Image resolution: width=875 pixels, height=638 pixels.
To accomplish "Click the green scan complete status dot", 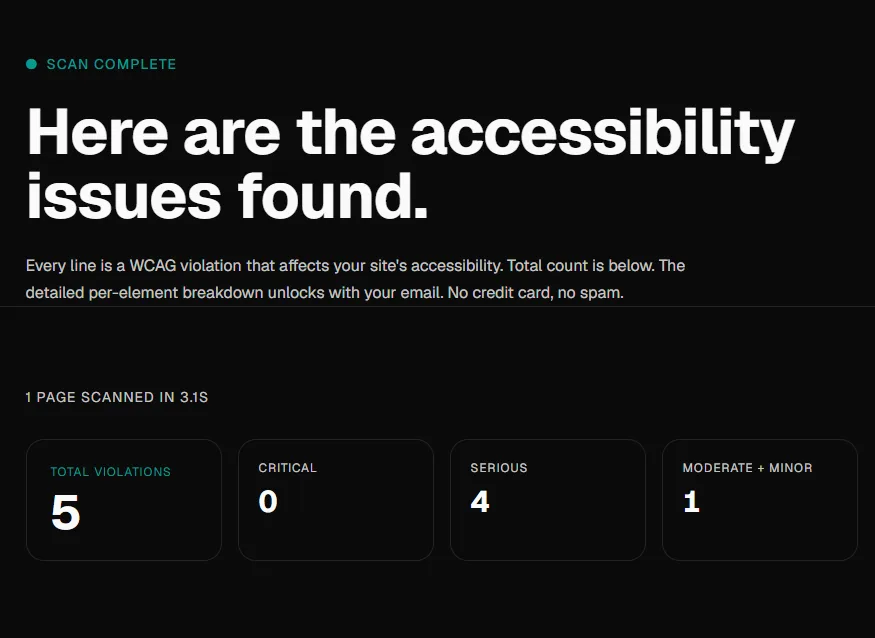I will click(x=31, y=64).
